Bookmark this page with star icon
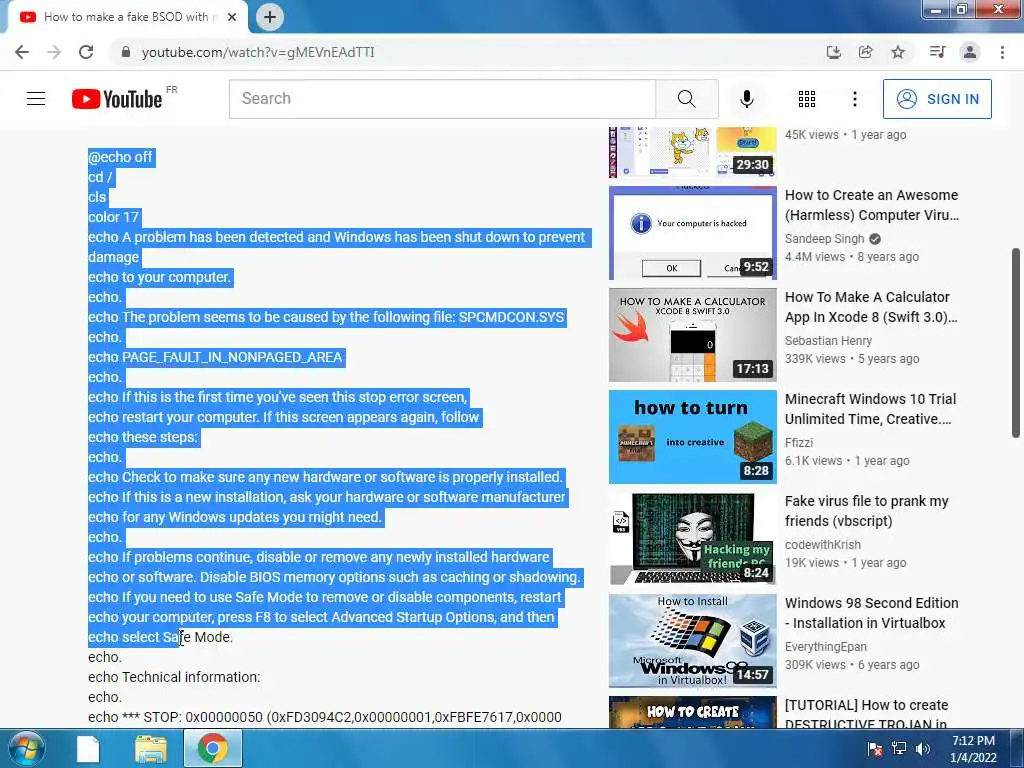Viewport: 1024px width, 768px height. click(x=898, y=52)
